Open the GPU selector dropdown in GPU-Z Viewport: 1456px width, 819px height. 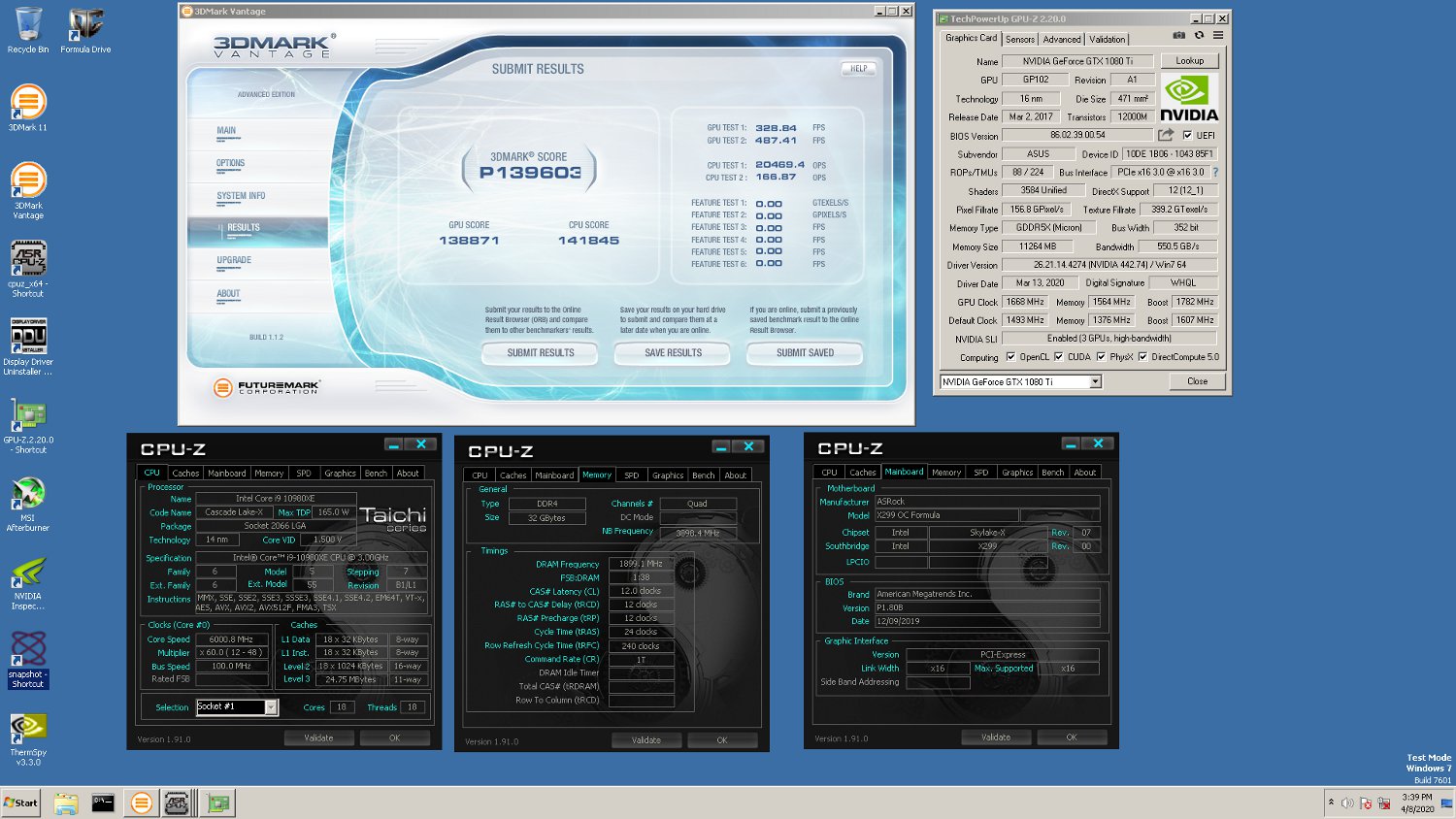pyautogui.click(x=1095, y=381)
